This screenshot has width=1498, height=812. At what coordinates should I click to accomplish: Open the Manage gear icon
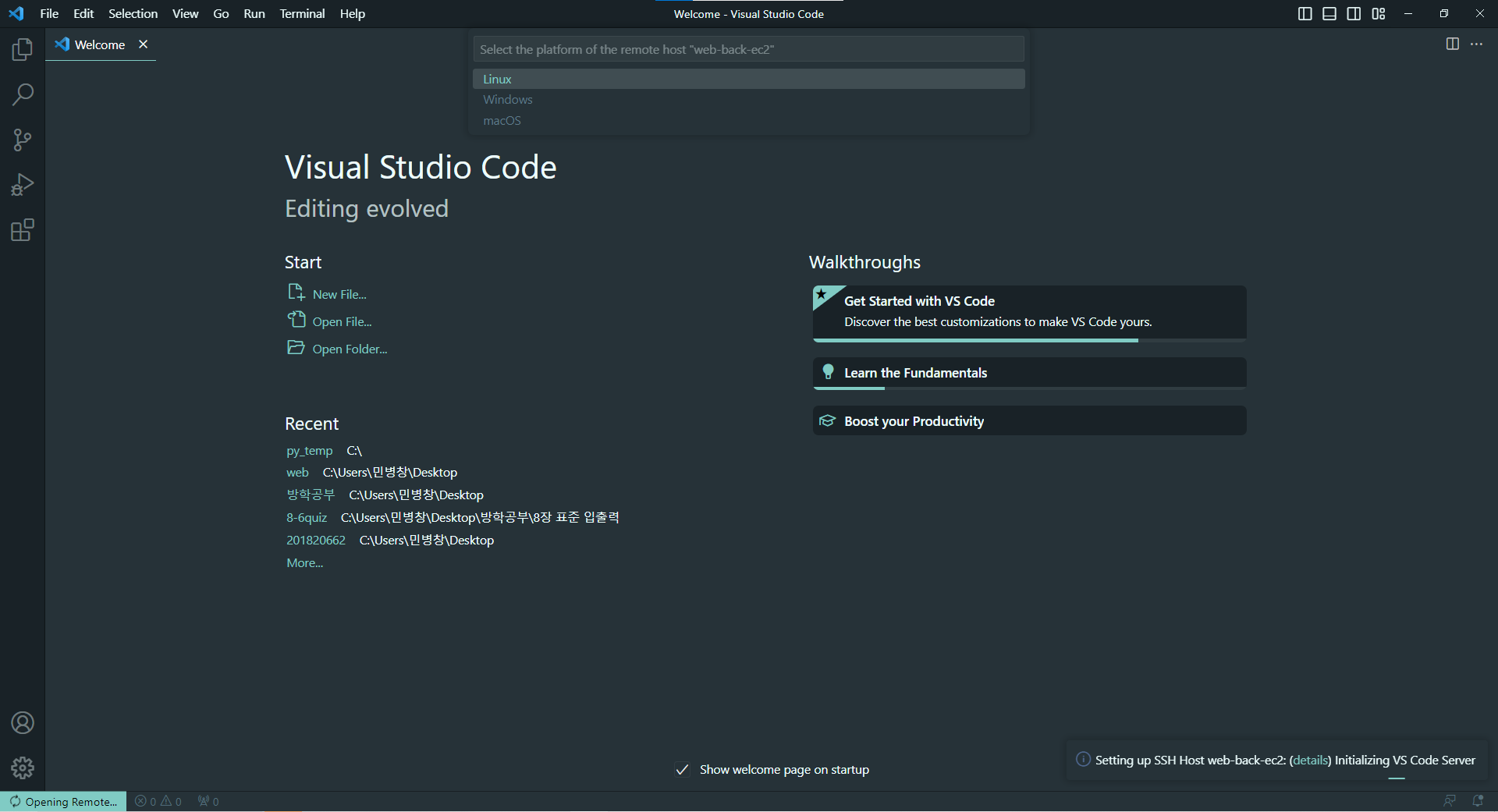(x=23, y=768)
